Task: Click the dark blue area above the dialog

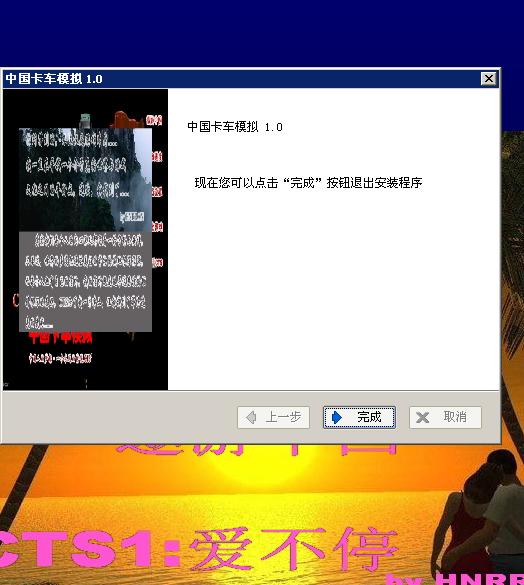Action: tap(261, 34)
